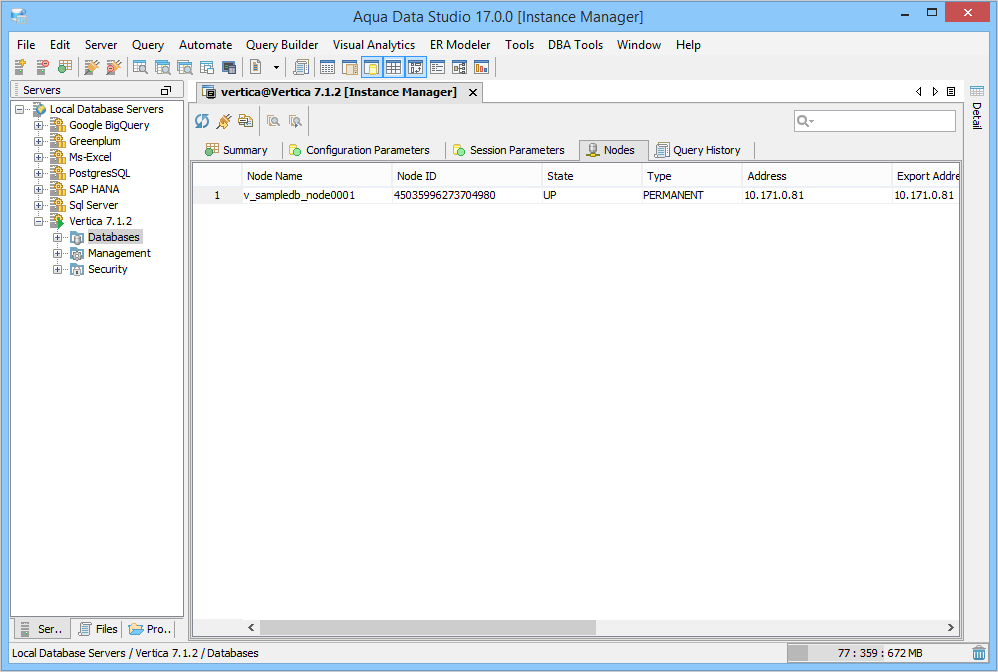Toggle the highlighted schema compare view icon
998x672 pixels.
(416, 67)
